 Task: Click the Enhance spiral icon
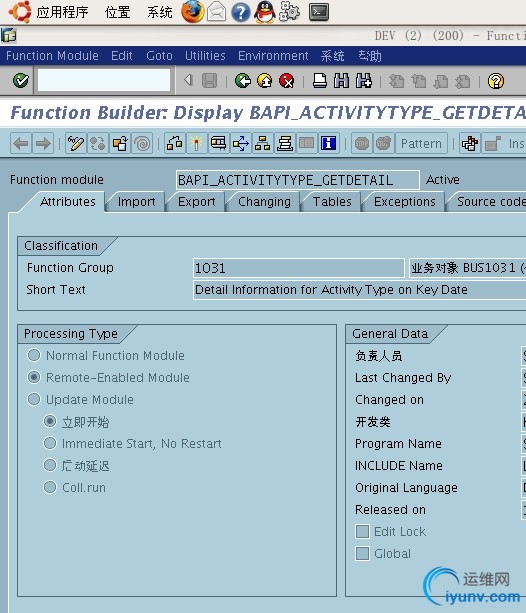pyautogui.click(x=142, y=143)
